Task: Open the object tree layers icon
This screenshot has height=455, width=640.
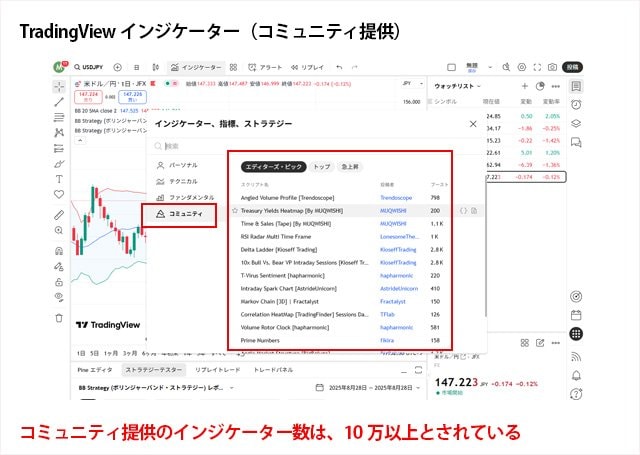Action: point(576,124)
